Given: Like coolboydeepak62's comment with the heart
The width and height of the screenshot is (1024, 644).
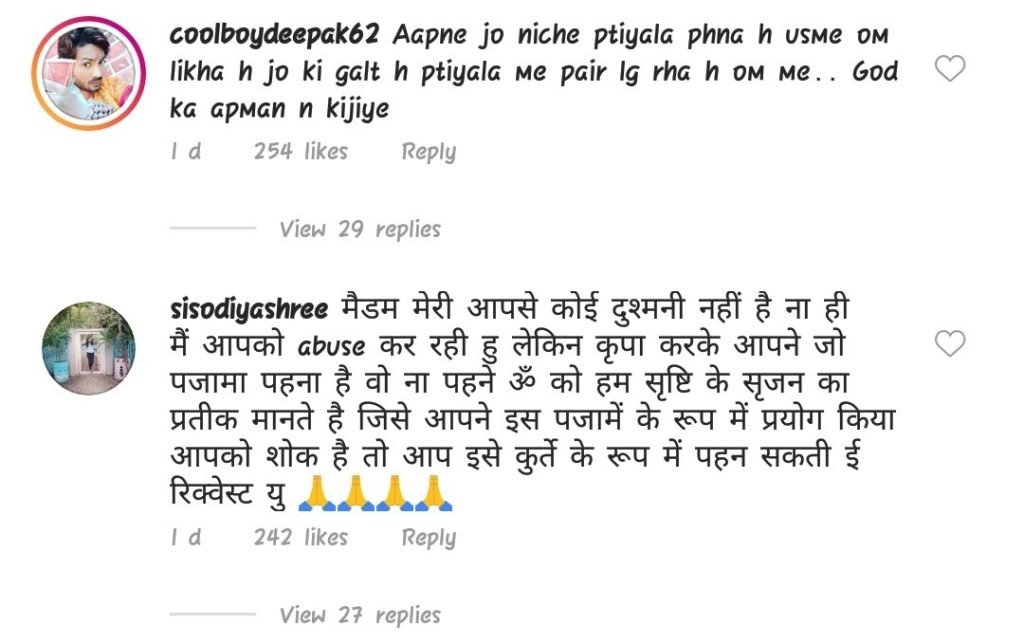Looking at the screenshot, I should click(x=950, y=69).
